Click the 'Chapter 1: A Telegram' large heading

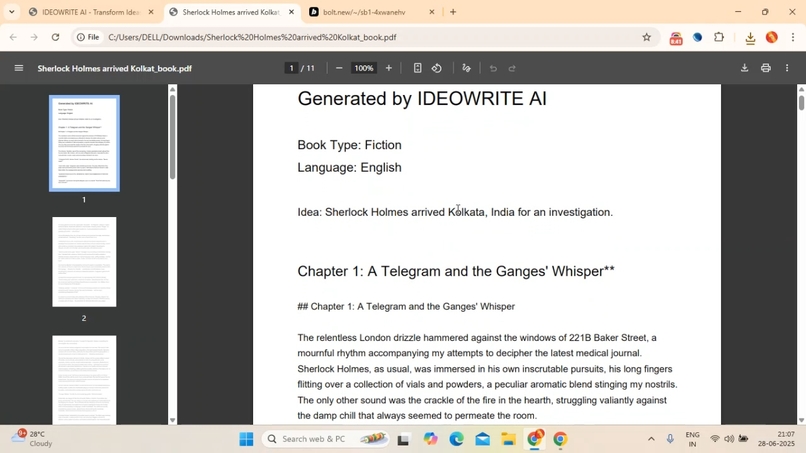(455, 271)
